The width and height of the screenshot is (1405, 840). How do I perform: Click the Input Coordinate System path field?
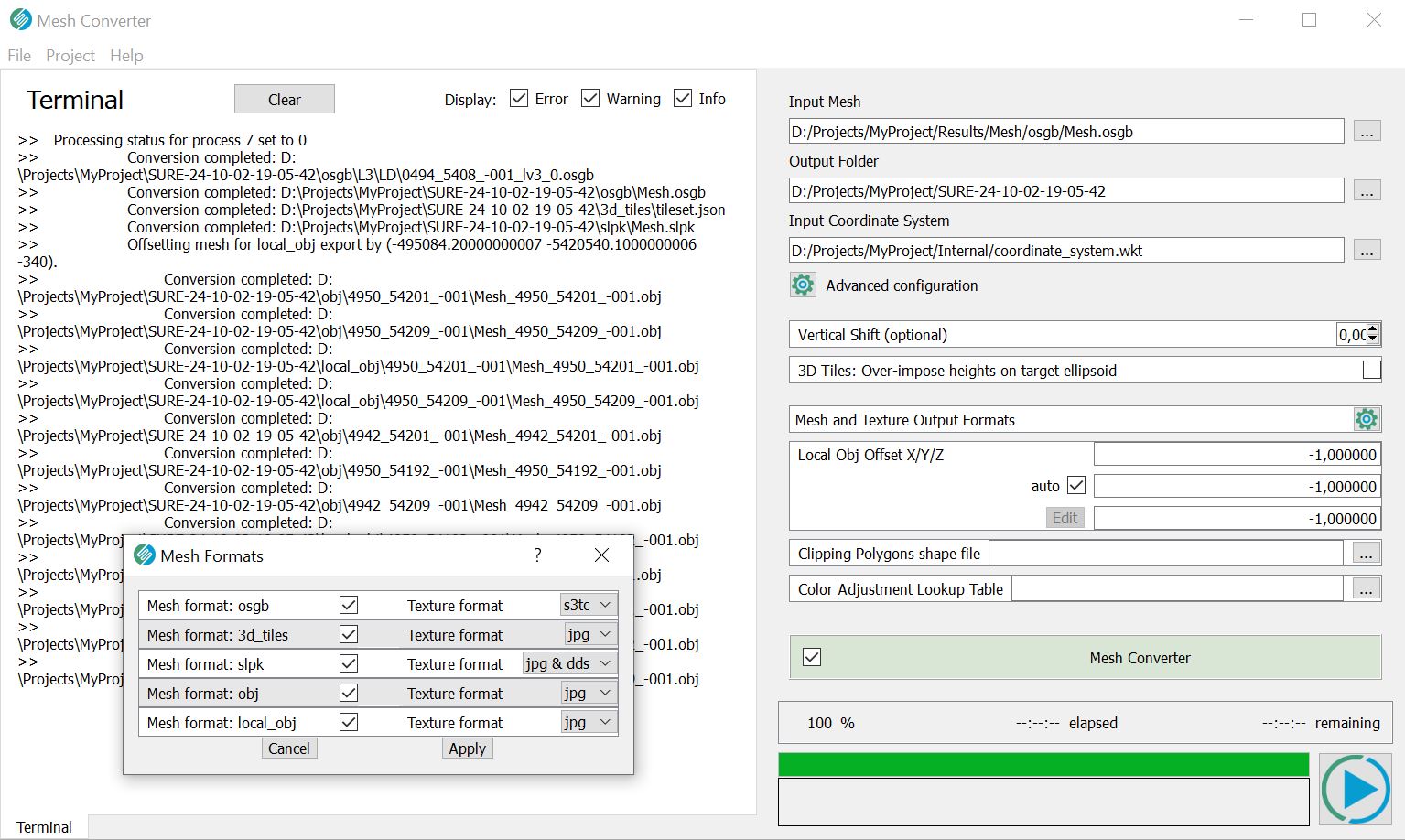click(x=1066, y=250)
